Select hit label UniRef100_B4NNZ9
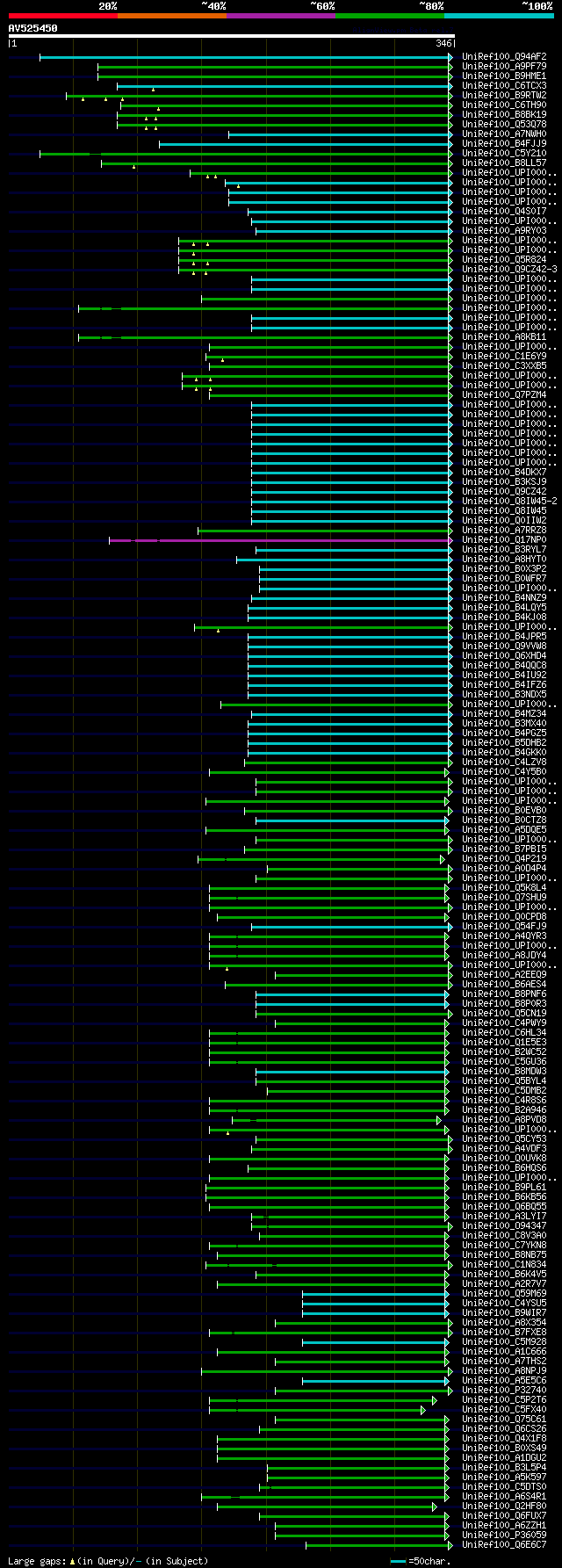Image resolution: width=562 pixels, height=1568 pixels. click(504, 598)
